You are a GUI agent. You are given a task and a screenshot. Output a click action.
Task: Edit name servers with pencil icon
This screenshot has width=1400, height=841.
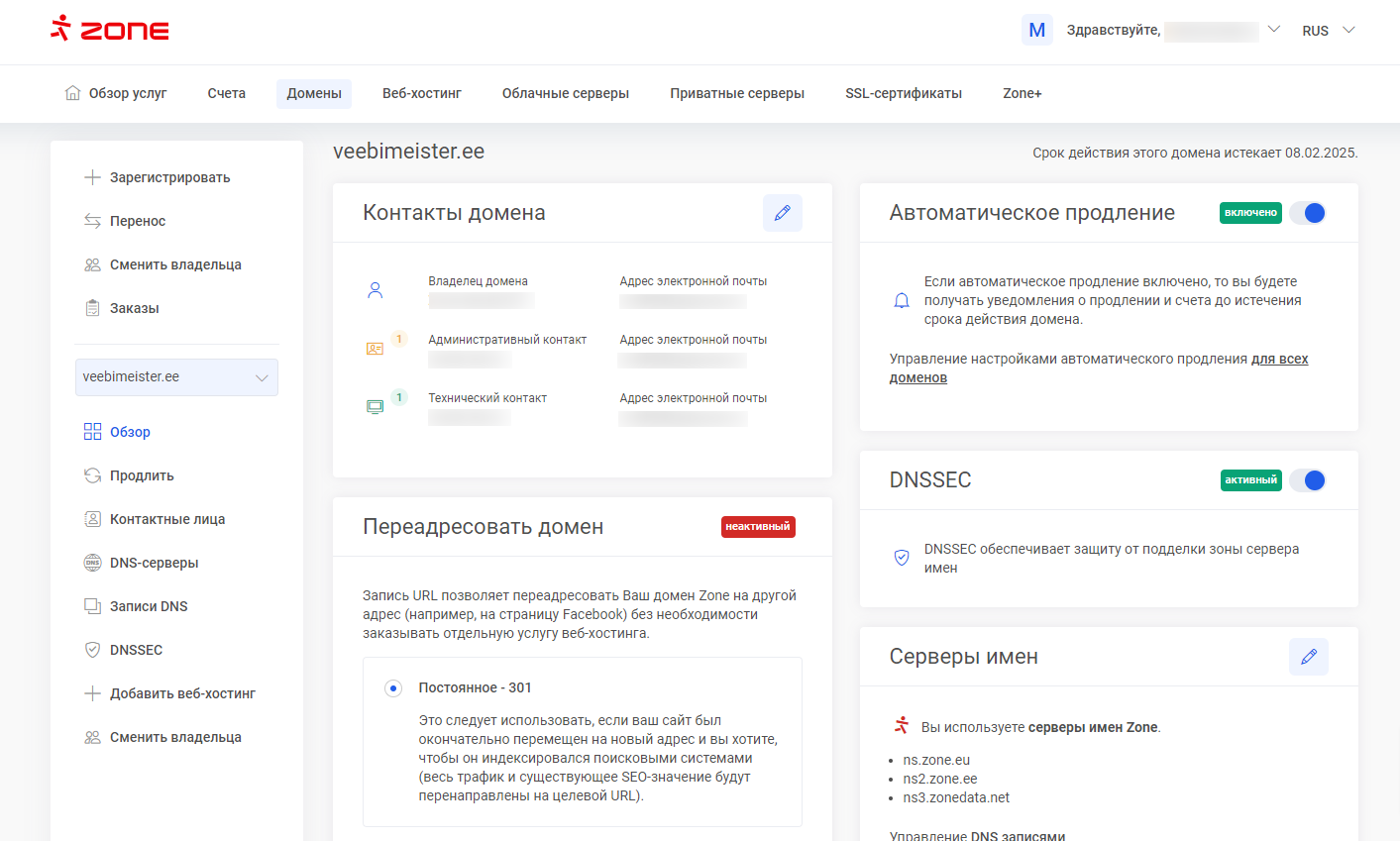click(1308, 657)
